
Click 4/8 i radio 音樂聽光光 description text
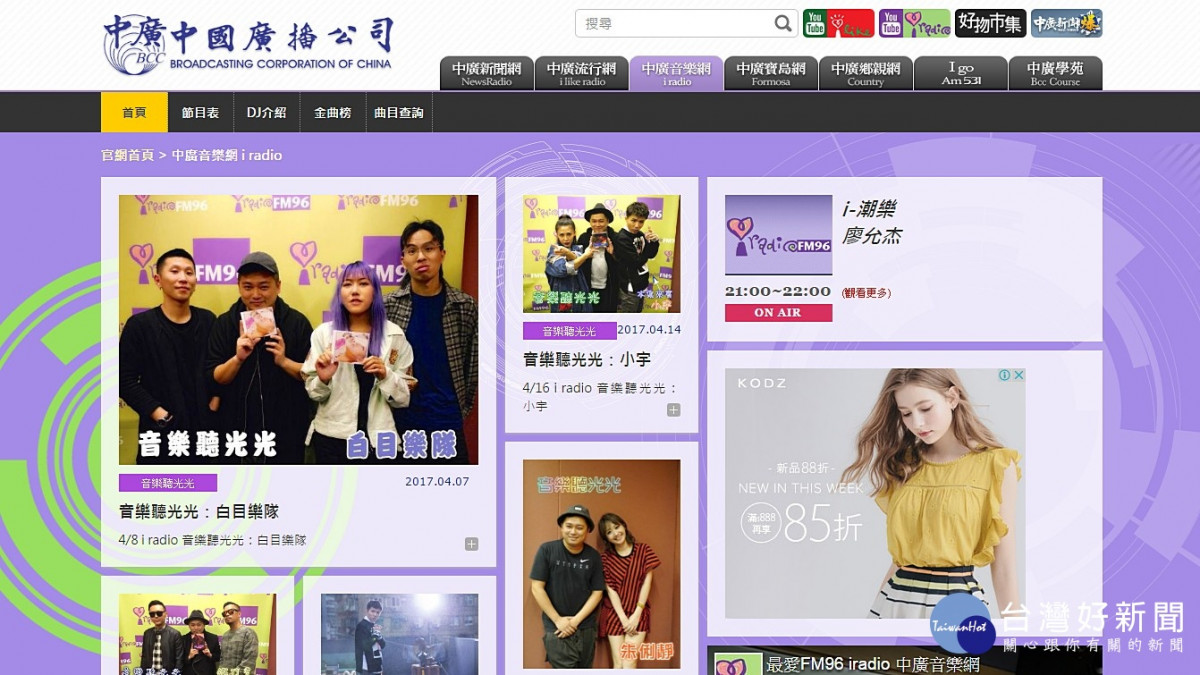212,540
